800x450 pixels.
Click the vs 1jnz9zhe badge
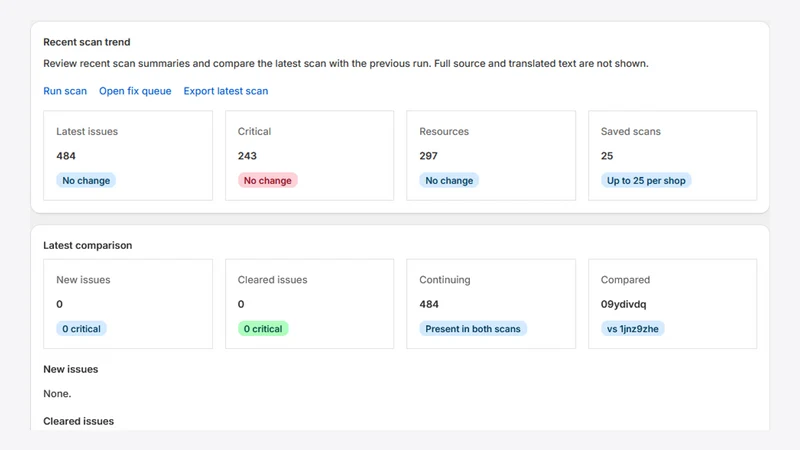633,329
